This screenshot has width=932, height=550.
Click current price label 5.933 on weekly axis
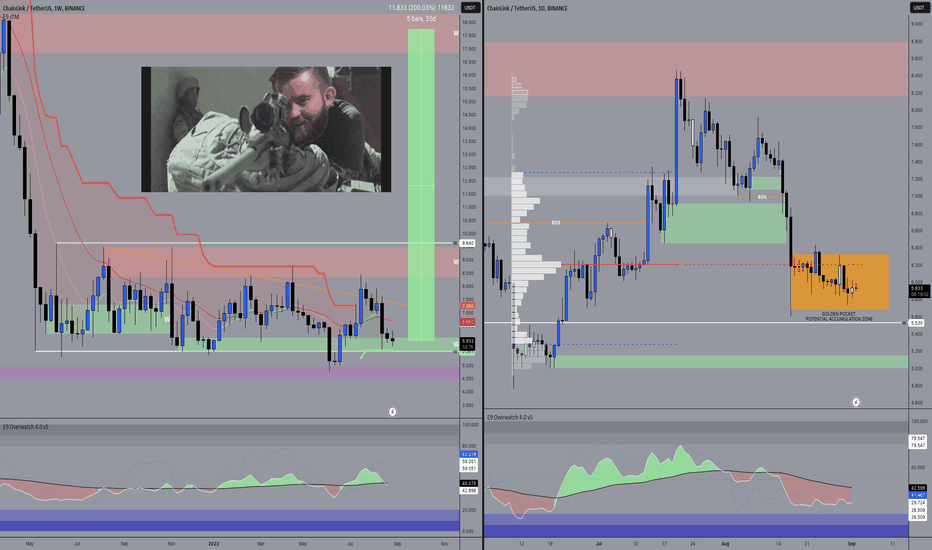click(x=468, y=341)
